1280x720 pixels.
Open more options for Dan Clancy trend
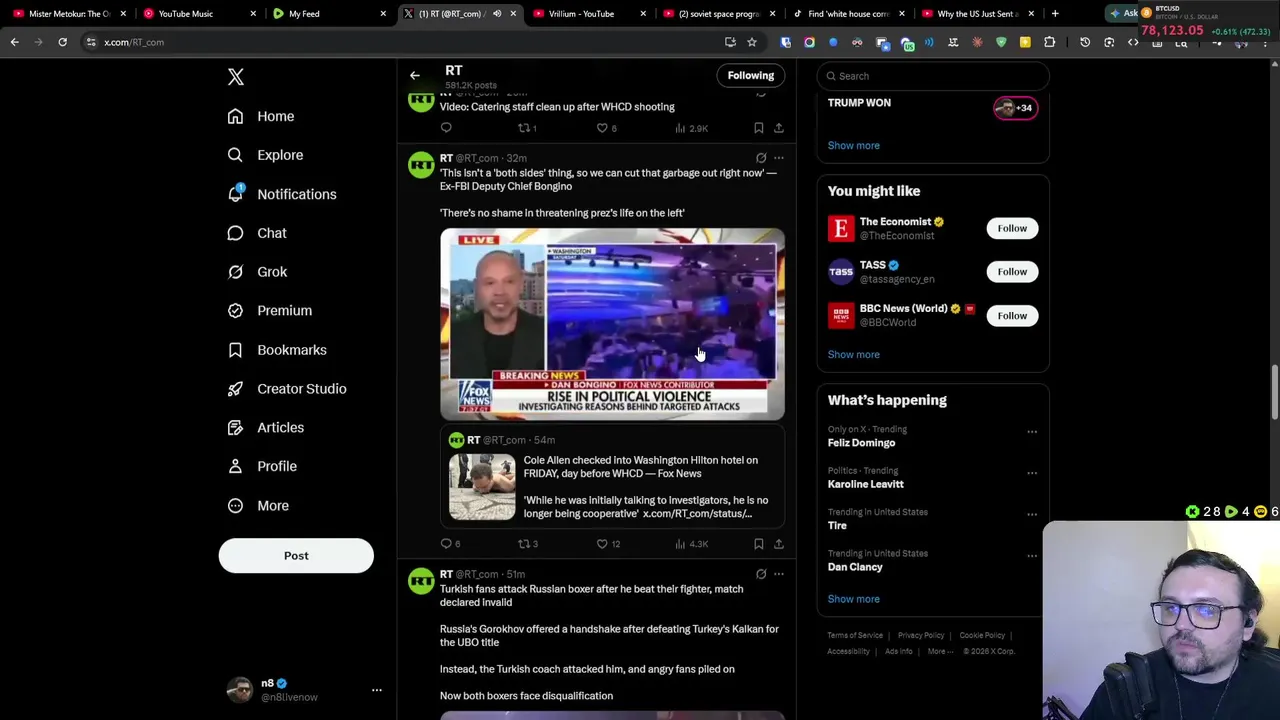coord(1032,556)
